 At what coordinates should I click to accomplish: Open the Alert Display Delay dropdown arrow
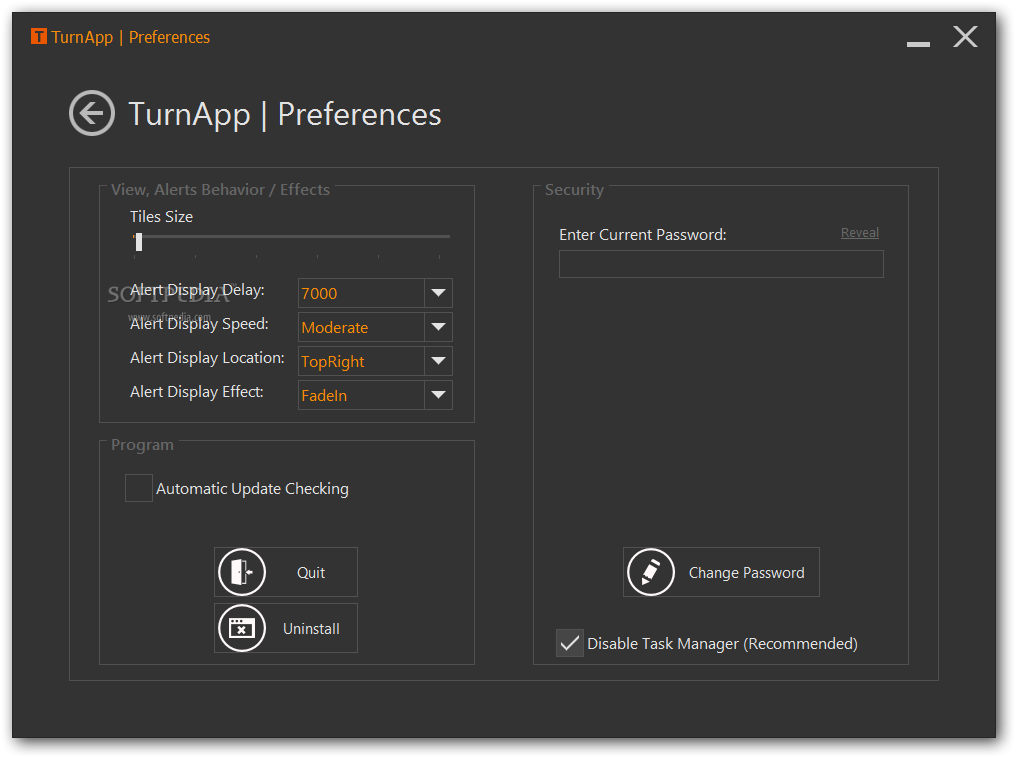click(x=438, y=293)
